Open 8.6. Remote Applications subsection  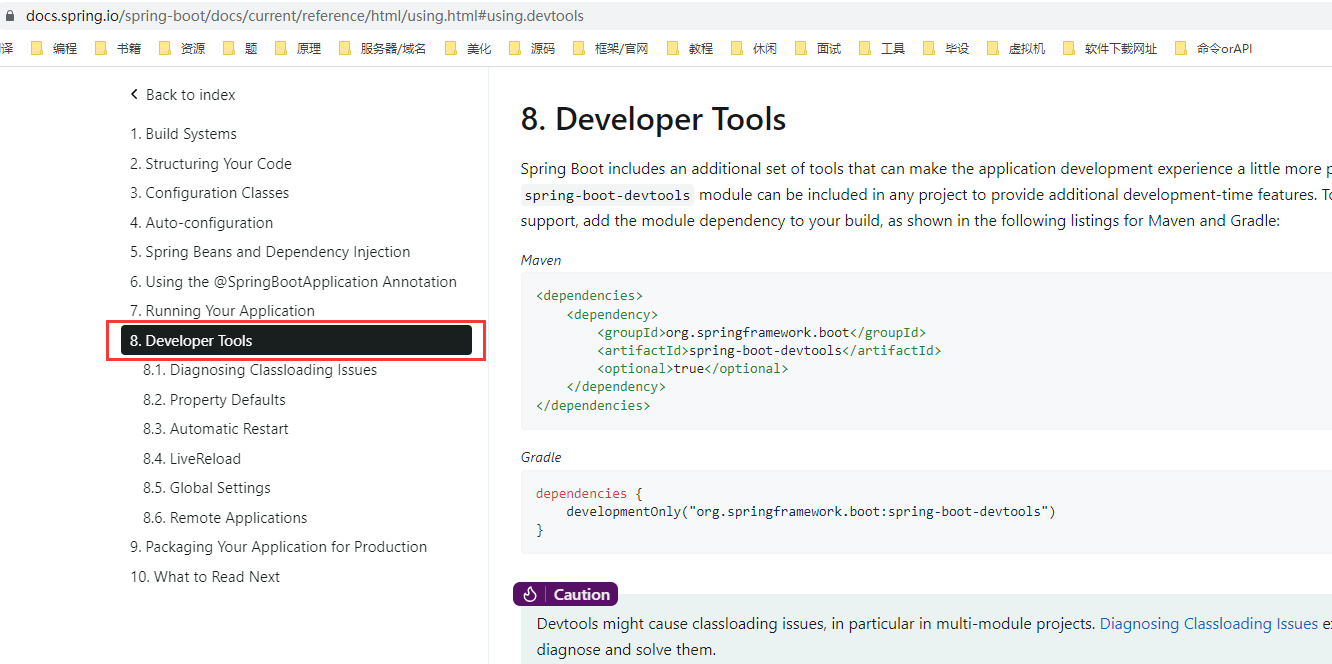pos(225,518)
